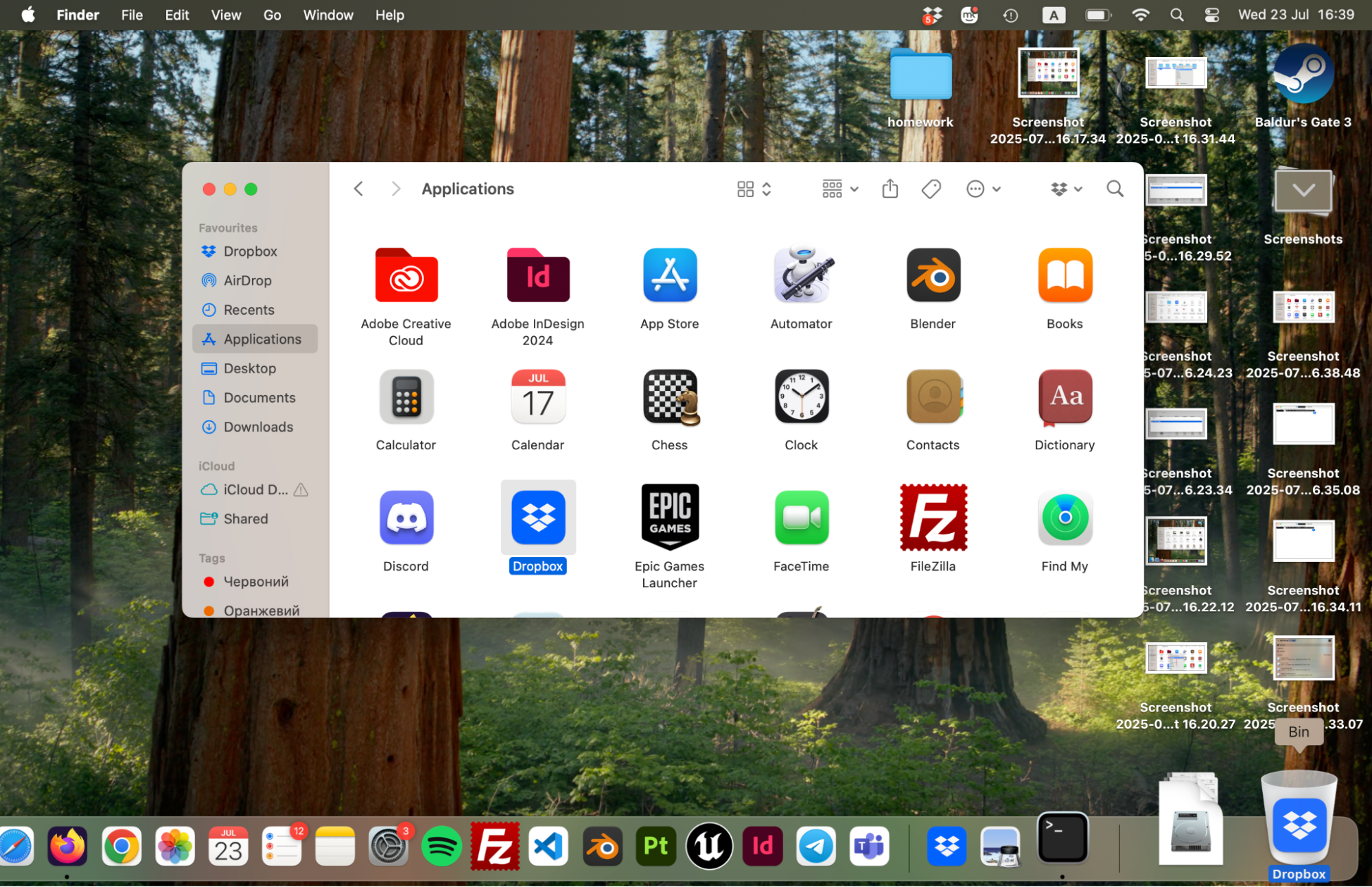
Task: Open the Chess app
Action: pyautogui.click(x=669, y=397)
